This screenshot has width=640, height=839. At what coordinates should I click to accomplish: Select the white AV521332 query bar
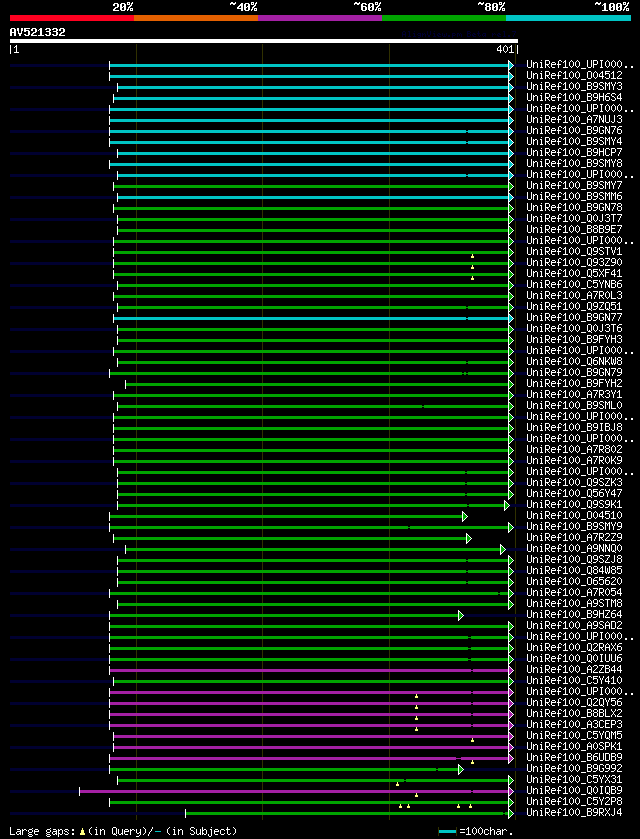point(263,41)
